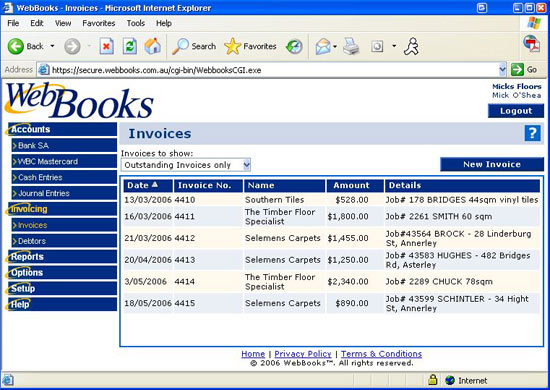550x390 pixels.
Task: Open the Edit menu
Action: coord(37,23)
